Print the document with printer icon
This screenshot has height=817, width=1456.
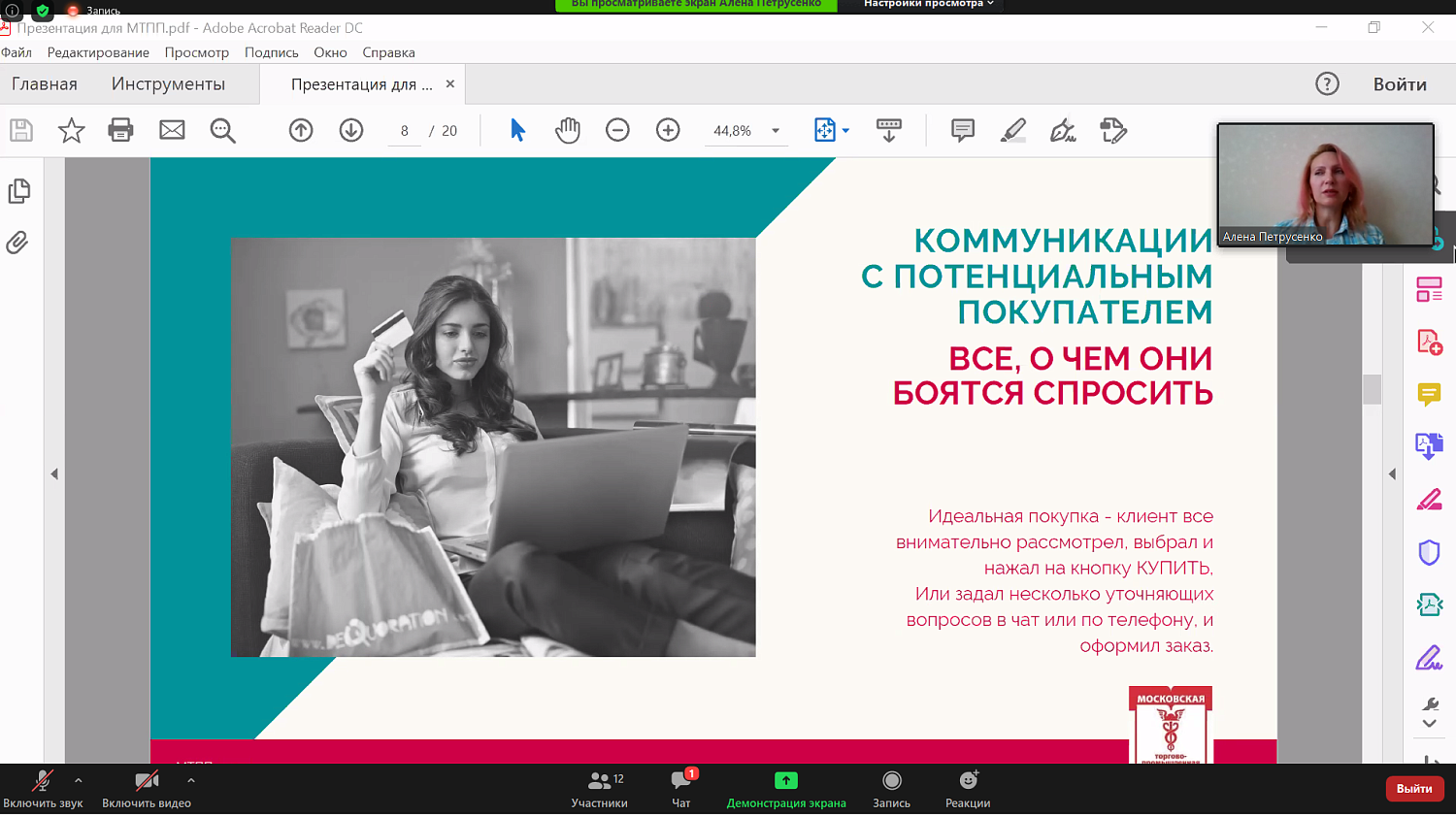tap(120, 130)
